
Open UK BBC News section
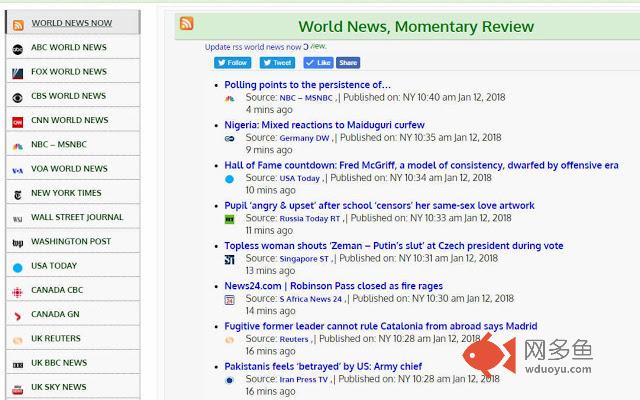tap(73, 362)
